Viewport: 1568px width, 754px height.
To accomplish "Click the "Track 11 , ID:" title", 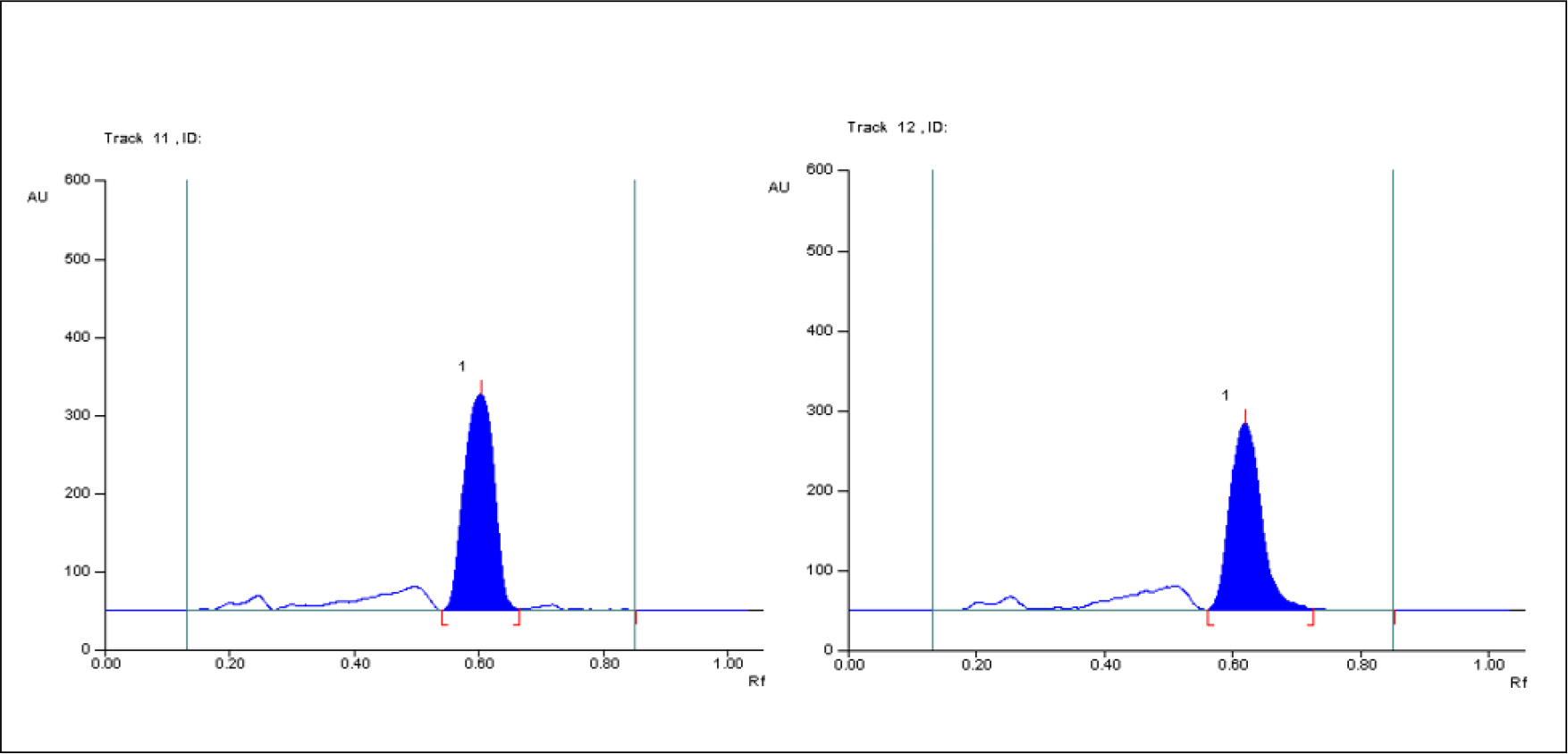I will [153, 138].
